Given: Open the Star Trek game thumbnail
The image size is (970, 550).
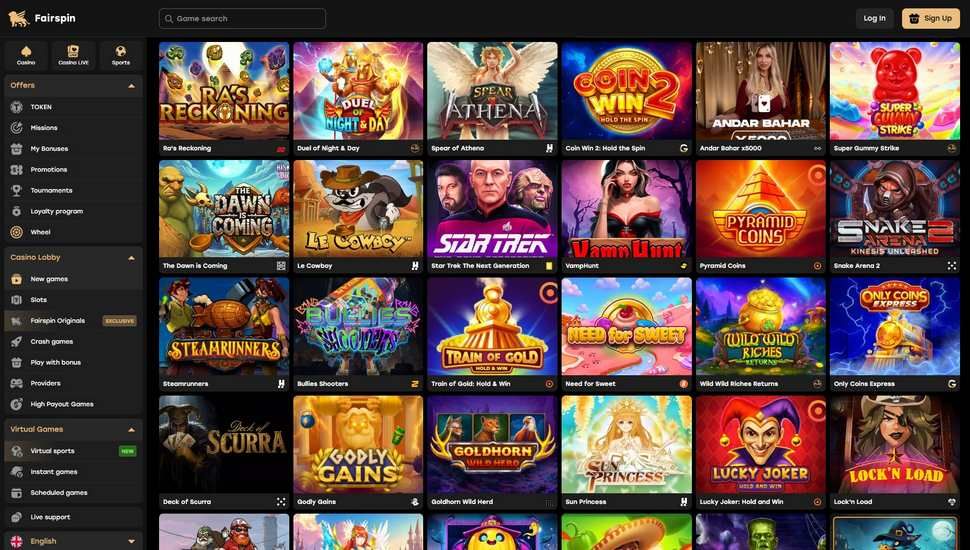Looking at the screenshot, I should (x=492, y=209).
